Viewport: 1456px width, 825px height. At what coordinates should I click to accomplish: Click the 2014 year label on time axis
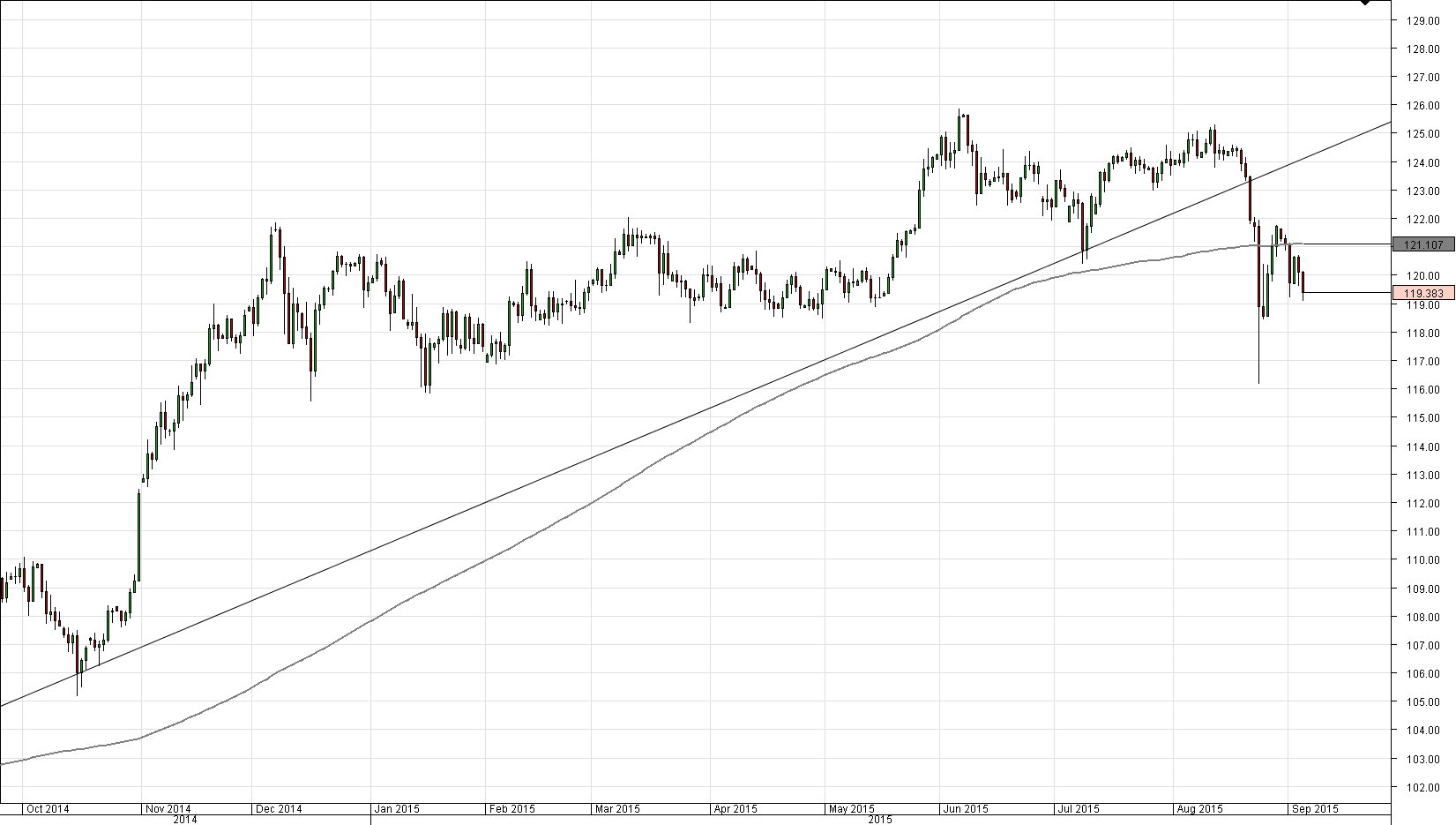pos(185,820)
